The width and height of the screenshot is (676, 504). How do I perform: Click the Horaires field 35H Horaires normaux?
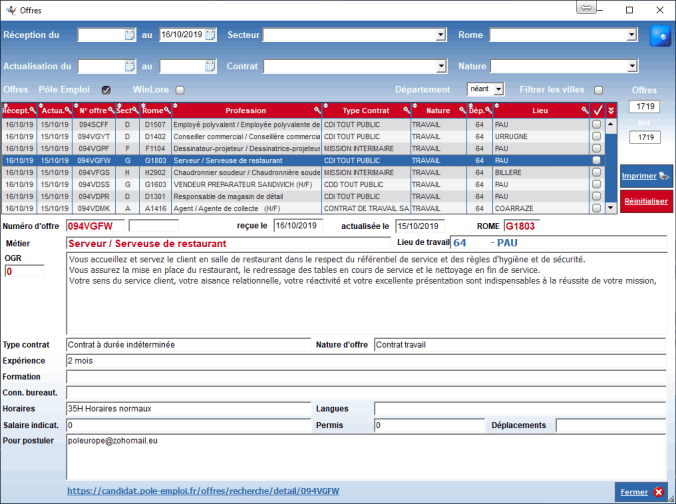point(188,409)
